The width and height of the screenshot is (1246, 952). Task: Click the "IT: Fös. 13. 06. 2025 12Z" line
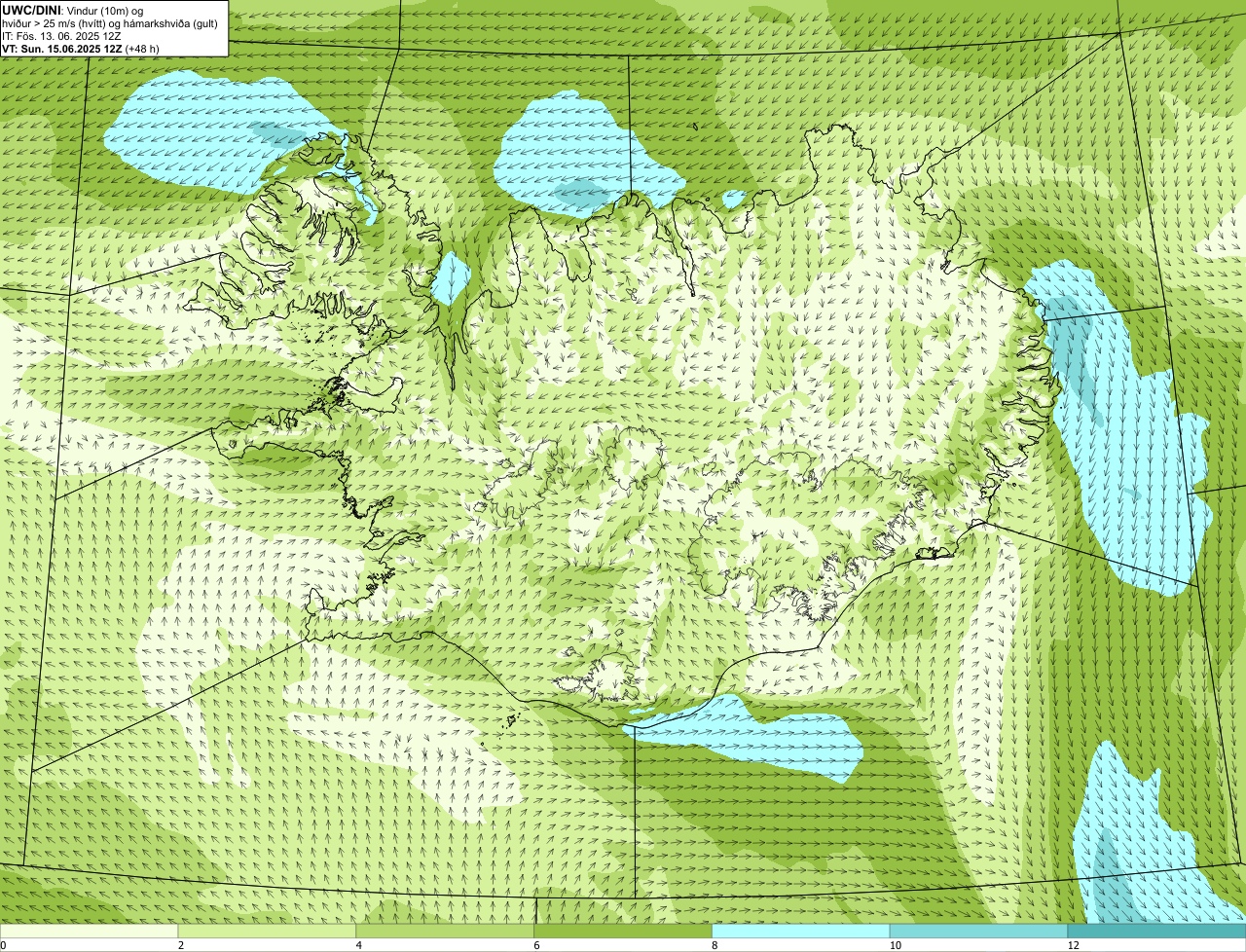point(61,36)
